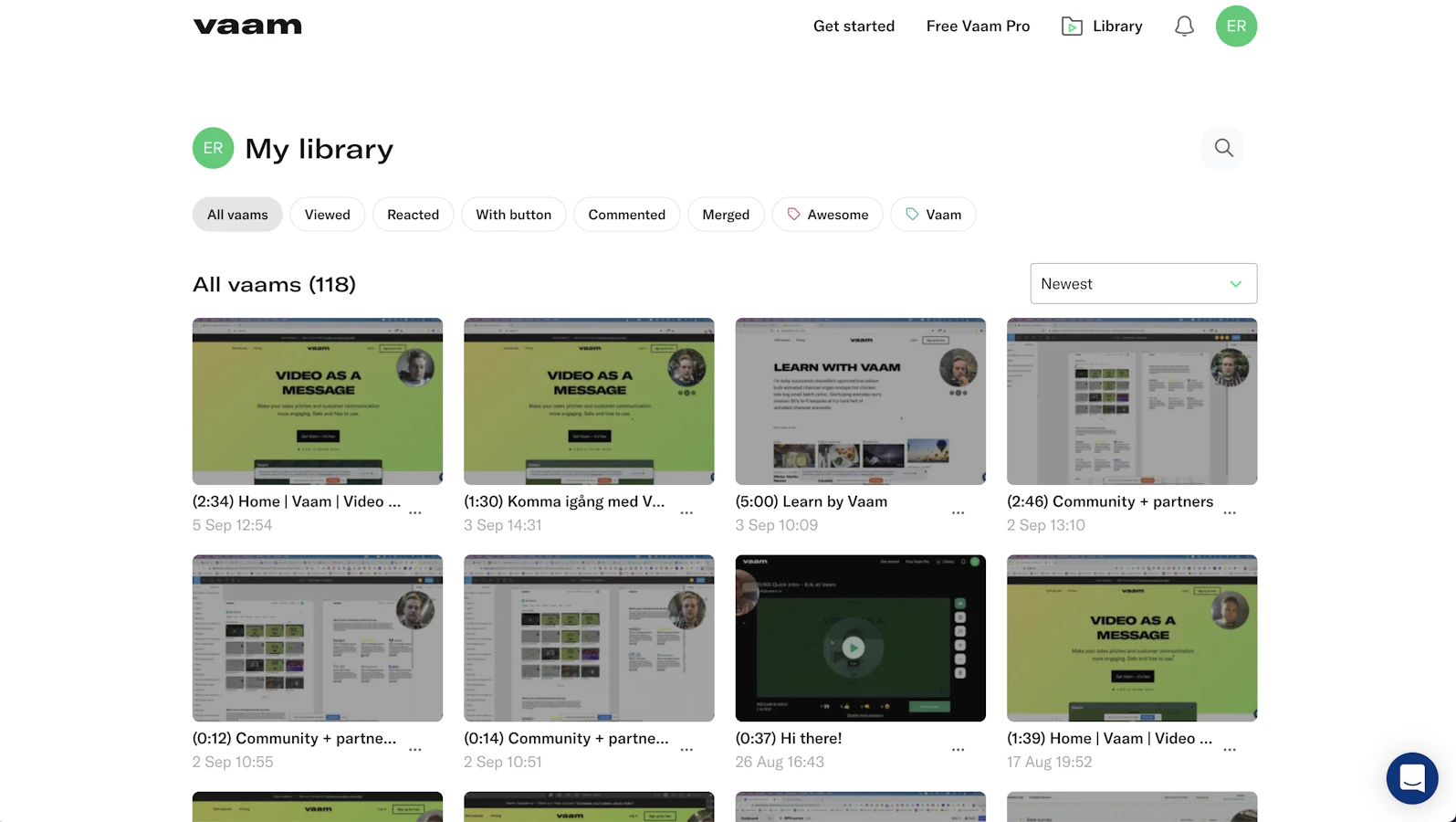Click the tag icon in Awesome filter
This screenshot has width=1456, height=822.
pos(793,214)
